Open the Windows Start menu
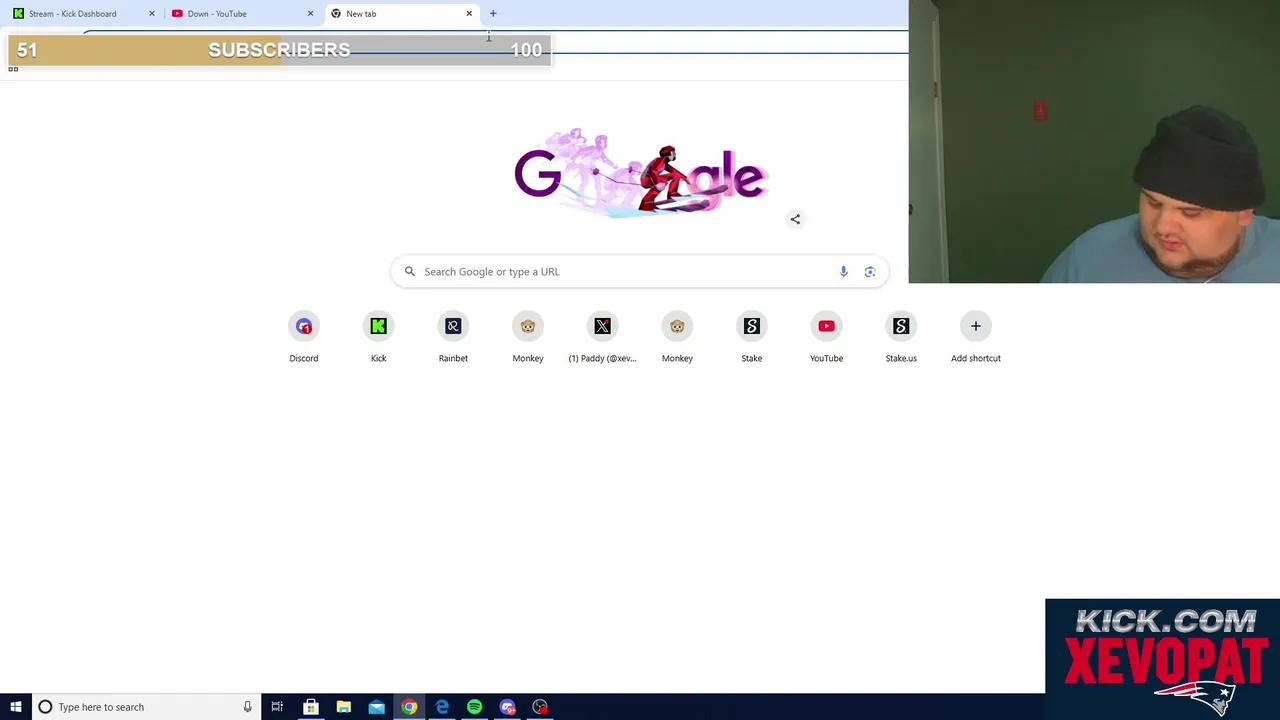Screen dimensions: 1280x720 tap(16, 707)
